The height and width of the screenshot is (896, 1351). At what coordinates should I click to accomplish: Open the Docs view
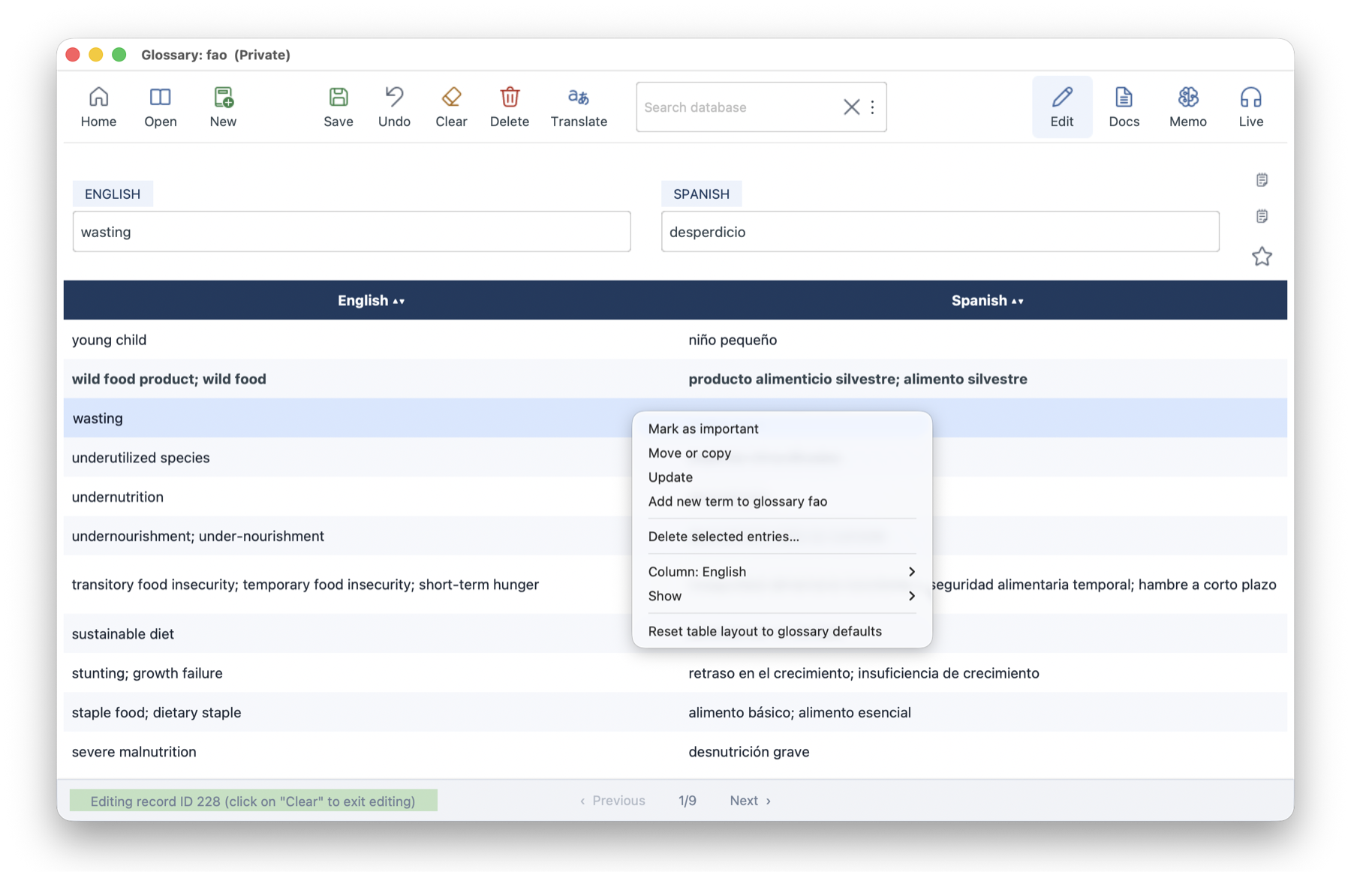tap(1124, 107)
